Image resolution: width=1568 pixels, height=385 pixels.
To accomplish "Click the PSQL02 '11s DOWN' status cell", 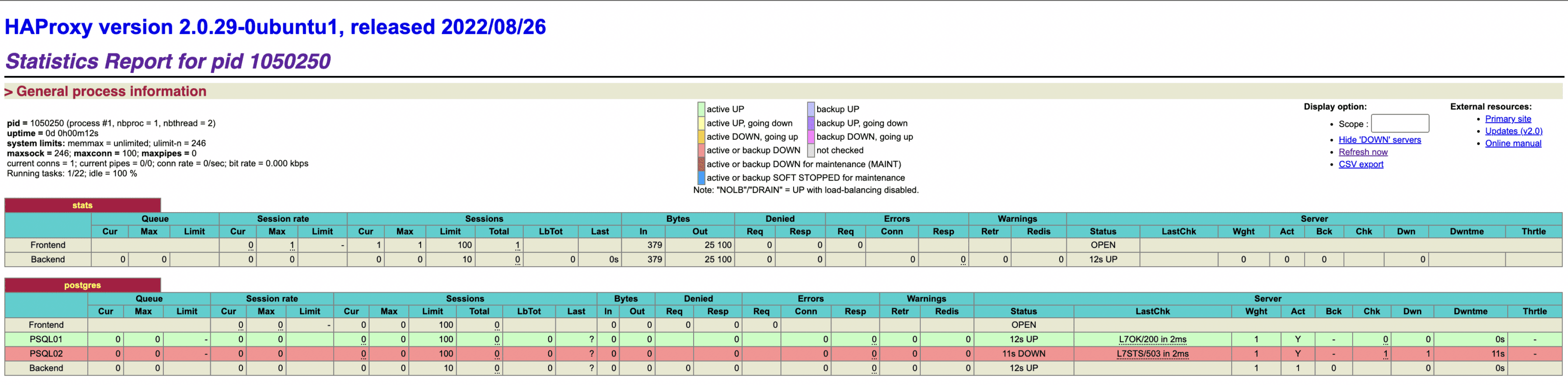I will [1023, 353].
